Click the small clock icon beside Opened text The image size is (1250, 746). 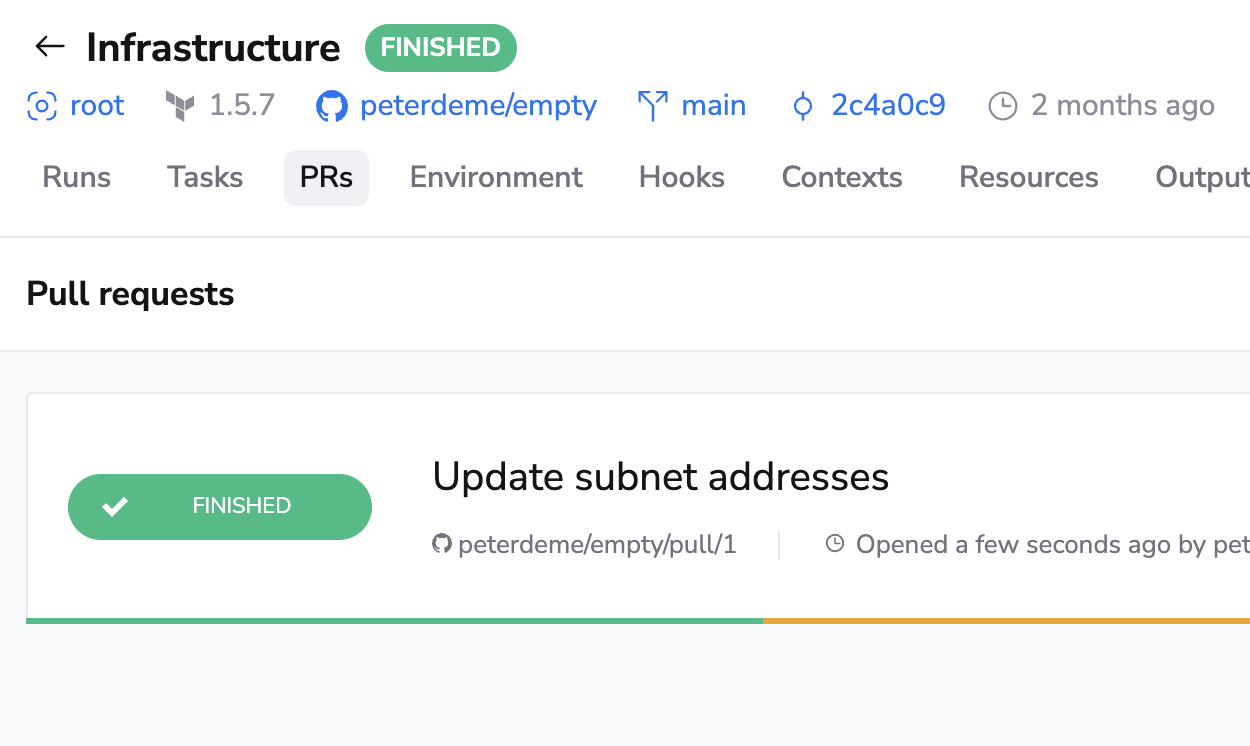point(835,544)
